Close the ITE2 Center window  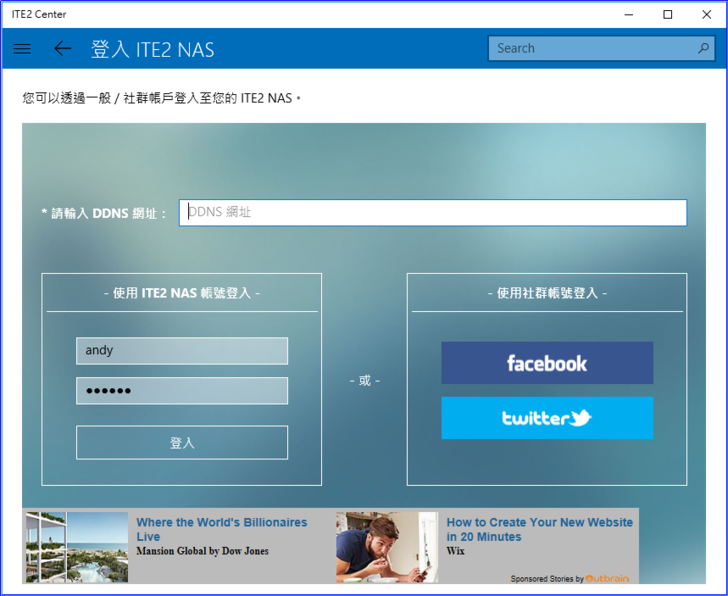pos(706,14)
